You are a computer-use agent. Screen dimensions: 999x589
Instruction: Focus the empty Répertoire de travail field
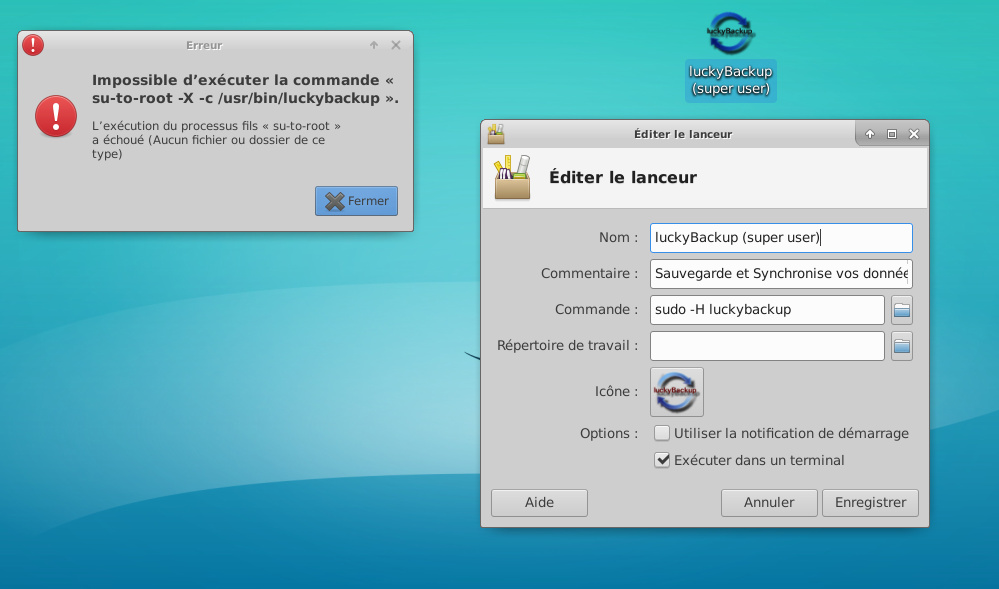[x=767, y=346]
